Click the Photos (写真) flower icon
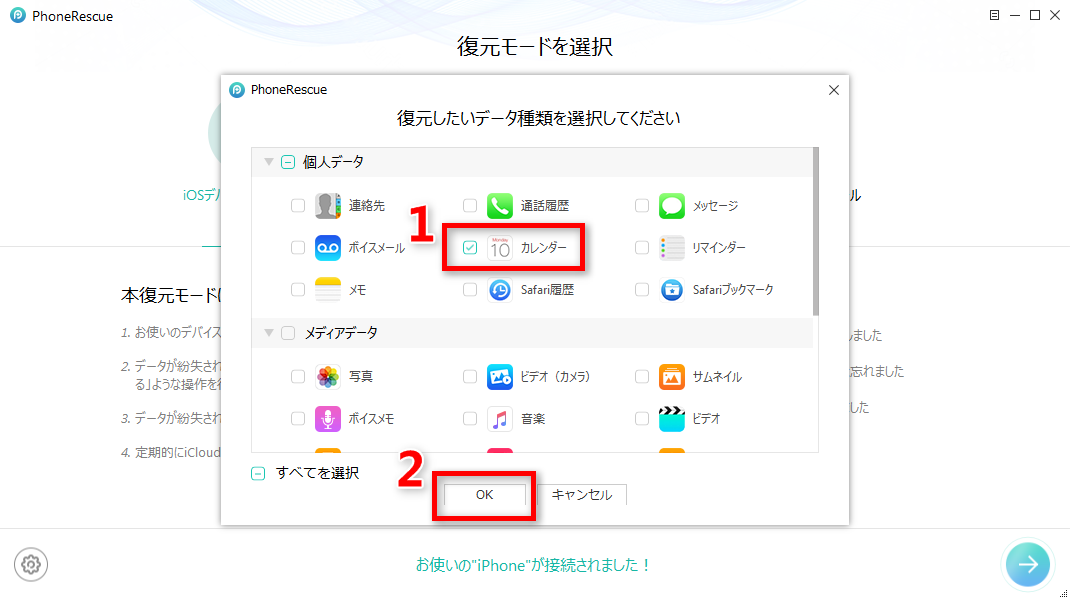Viewport: 1070px width, 600px height. tap(328, 376)
